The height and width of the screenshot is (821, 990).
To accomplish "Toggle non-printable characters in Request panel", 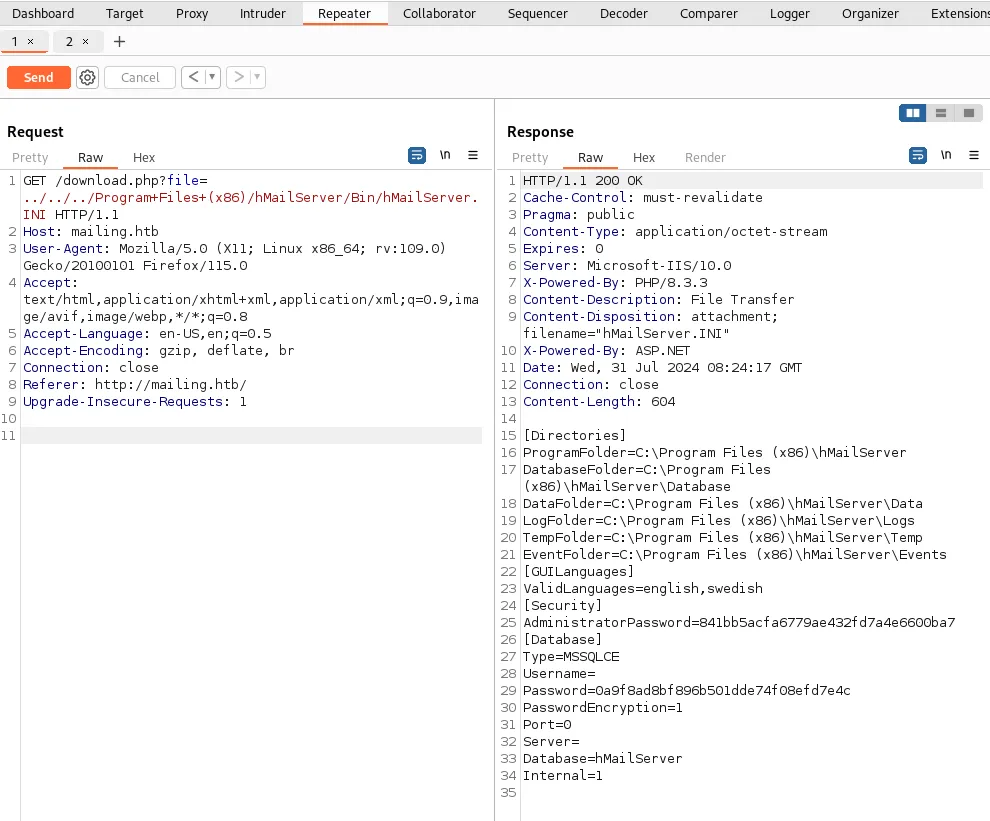I will pyautogui.click(x=445, y=155).
